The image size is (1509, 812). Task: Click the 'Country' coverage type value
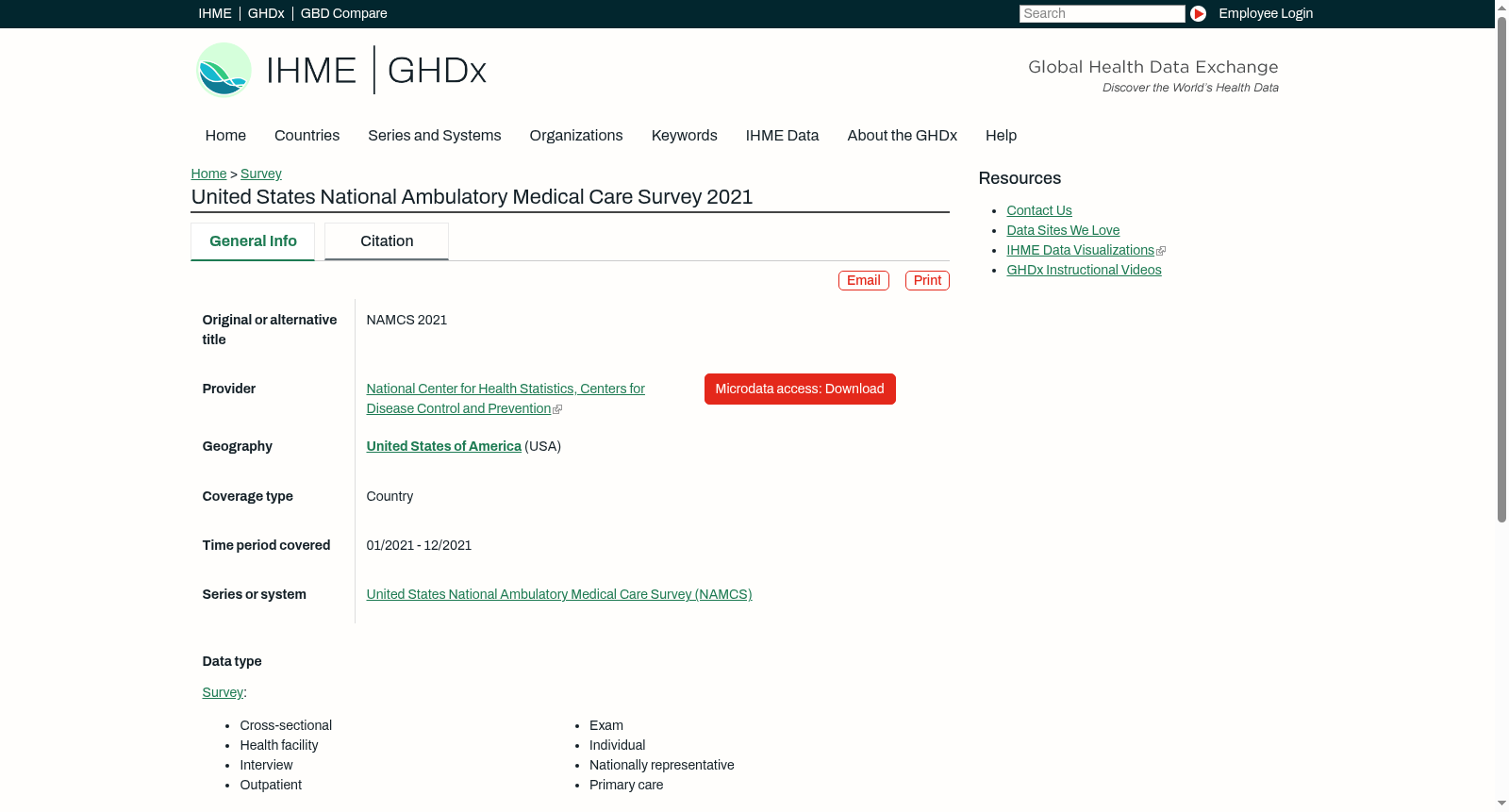coord(390,496)
